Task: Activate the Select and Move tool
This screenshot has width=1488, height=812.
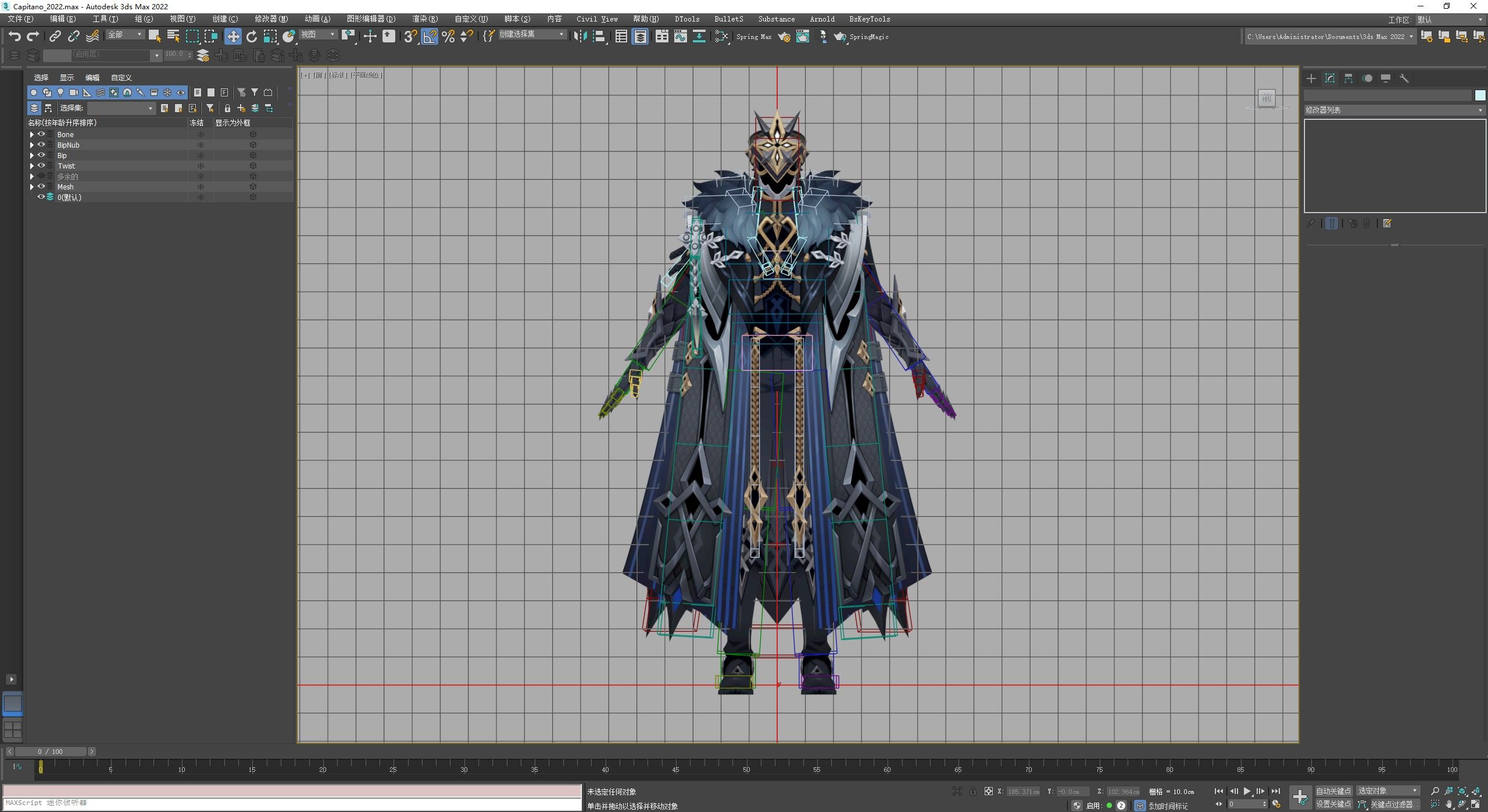Action: pos(233,37)
